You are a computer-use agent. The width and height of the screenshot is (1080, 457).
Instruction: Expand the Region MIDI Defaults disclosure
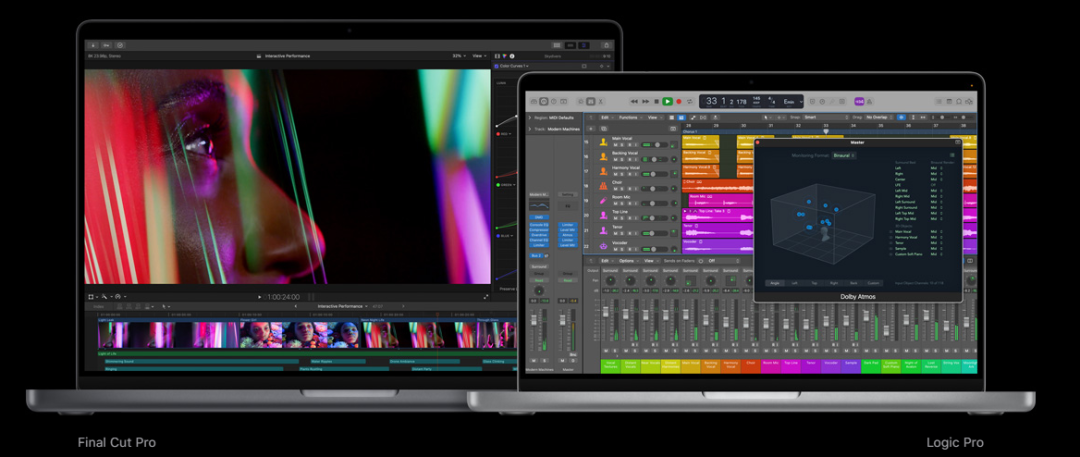tap(530, 118)
